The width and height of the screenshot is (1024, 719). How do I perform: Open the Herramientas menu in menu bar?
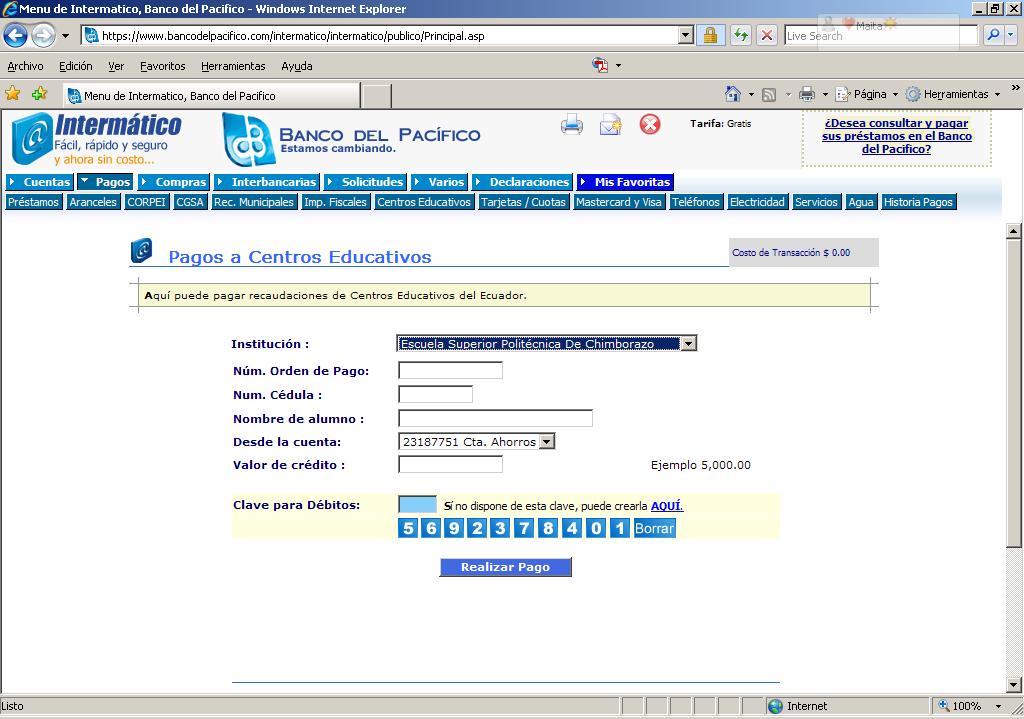pos(233,66)
